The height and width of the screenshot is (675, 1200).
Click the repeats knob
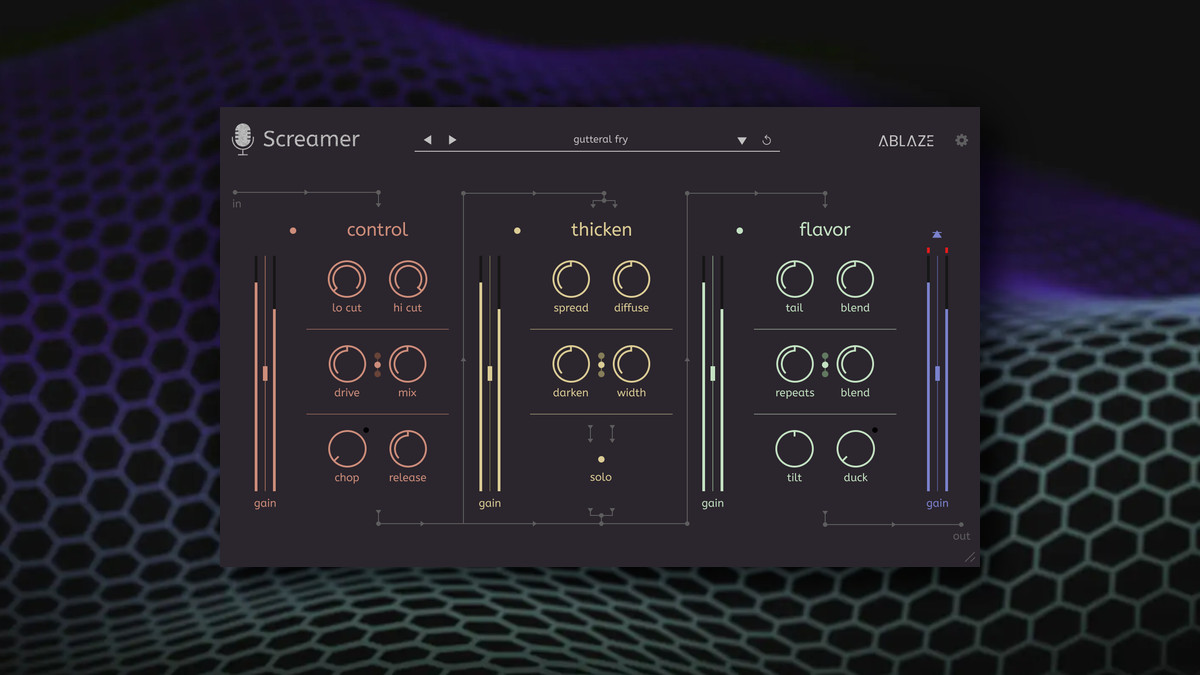point(794,364)
